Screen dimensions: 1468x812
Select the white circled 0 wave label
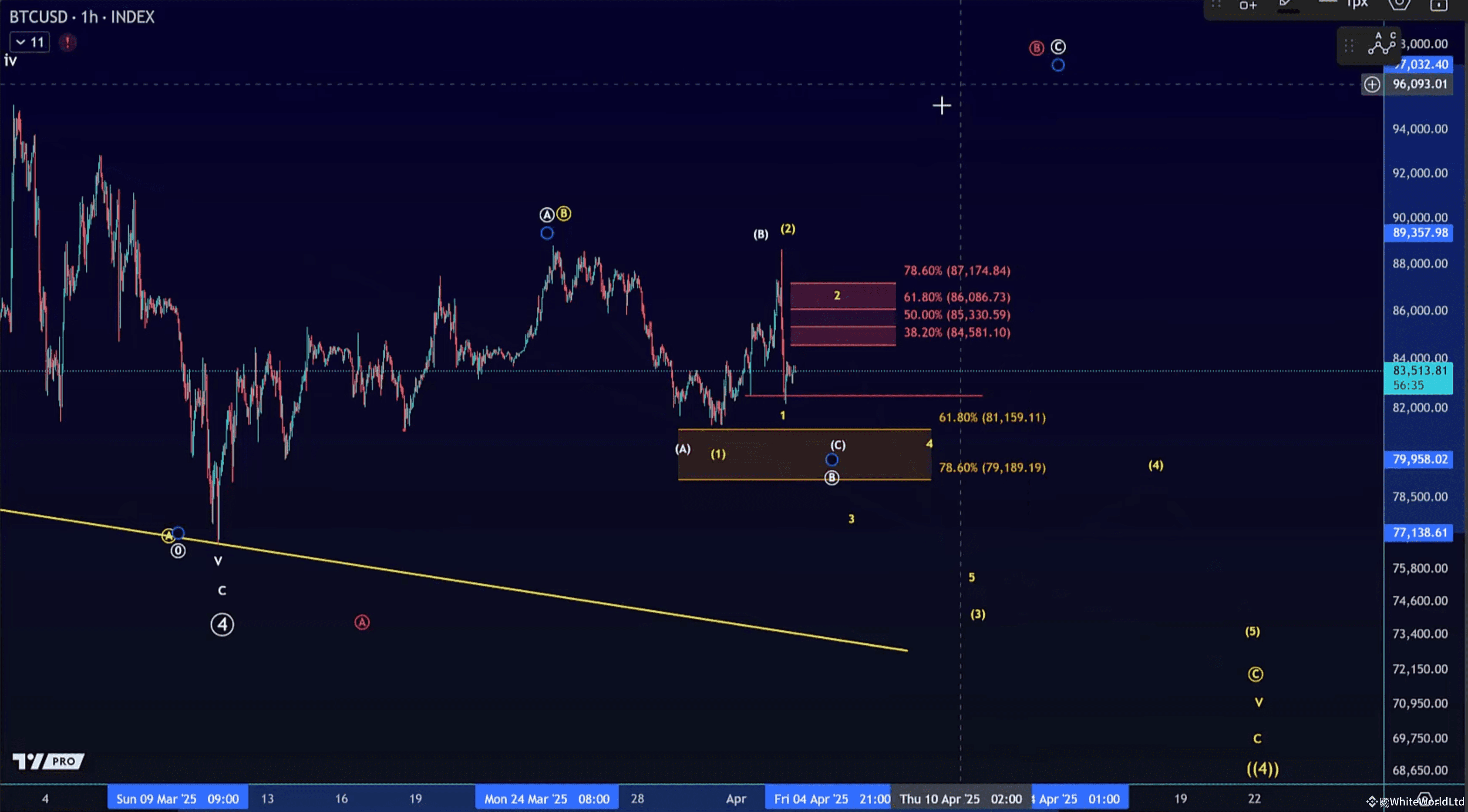(x=178, y=550)
